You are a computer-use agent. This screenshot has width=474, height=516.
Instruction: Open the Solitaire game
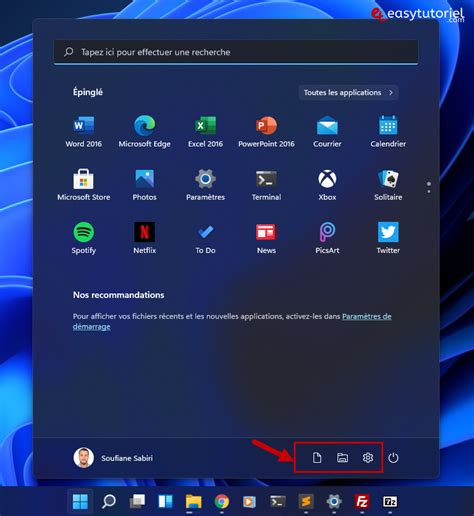point(388,185)
